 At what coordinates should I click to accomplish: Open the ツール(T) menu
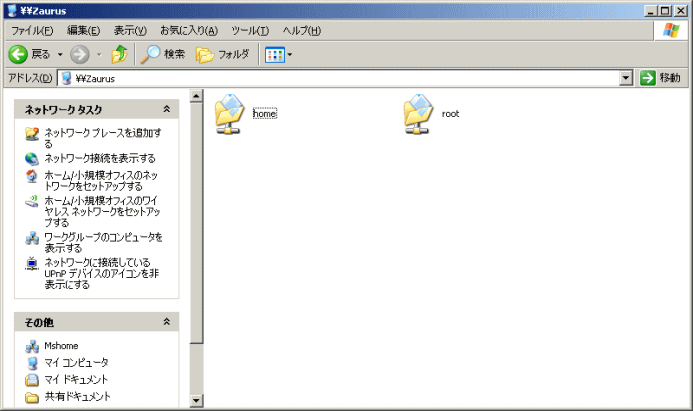(250, 30)
